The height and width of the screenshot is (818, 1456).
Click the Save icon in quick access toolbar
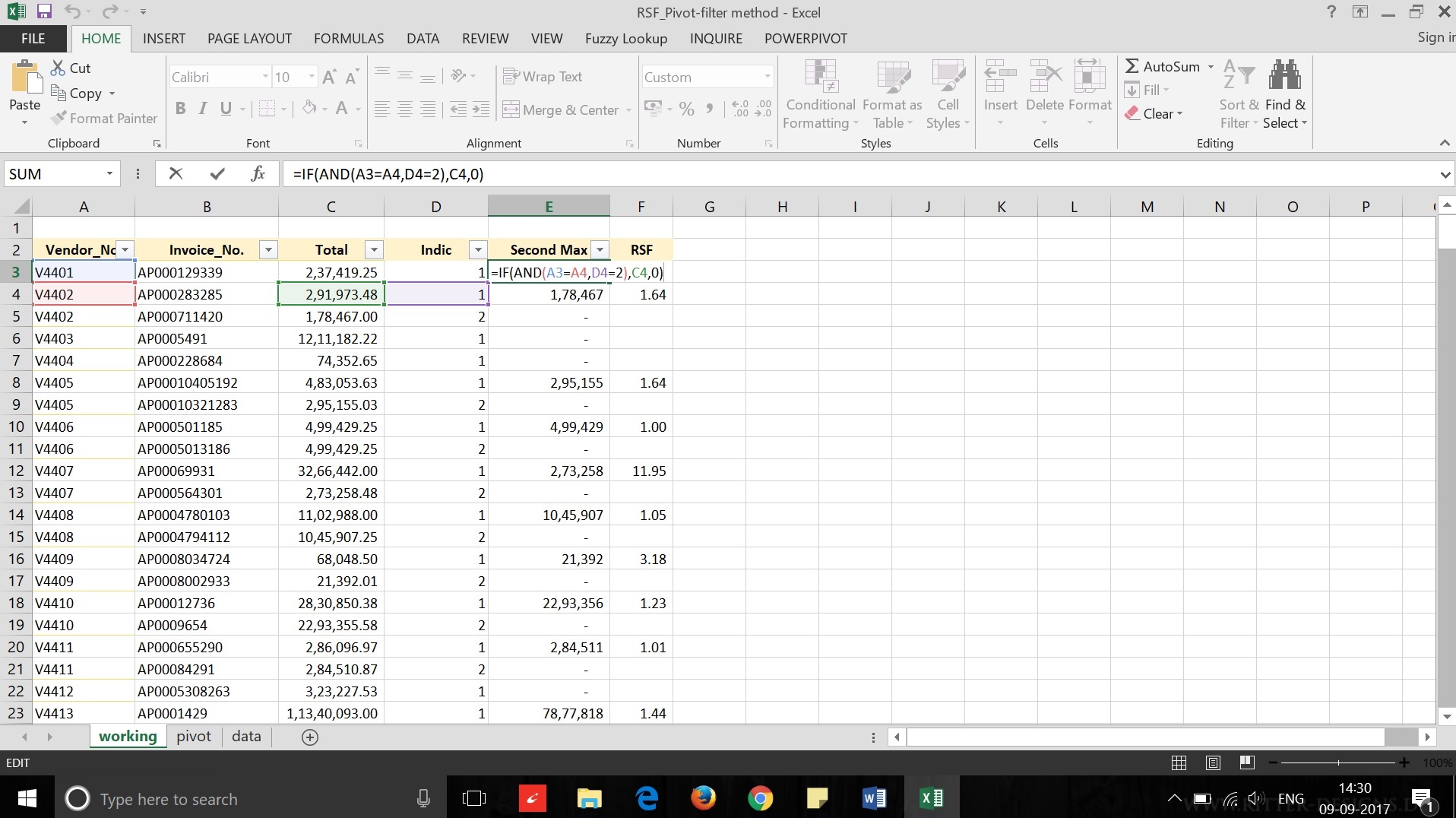click(x=43, y=11)
